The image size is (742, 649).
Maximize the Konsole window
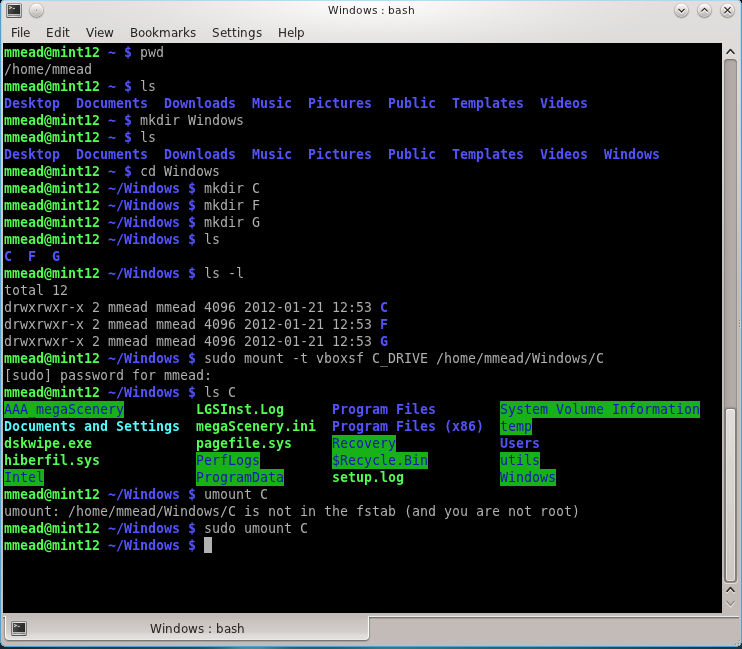(x=704, y=10)
